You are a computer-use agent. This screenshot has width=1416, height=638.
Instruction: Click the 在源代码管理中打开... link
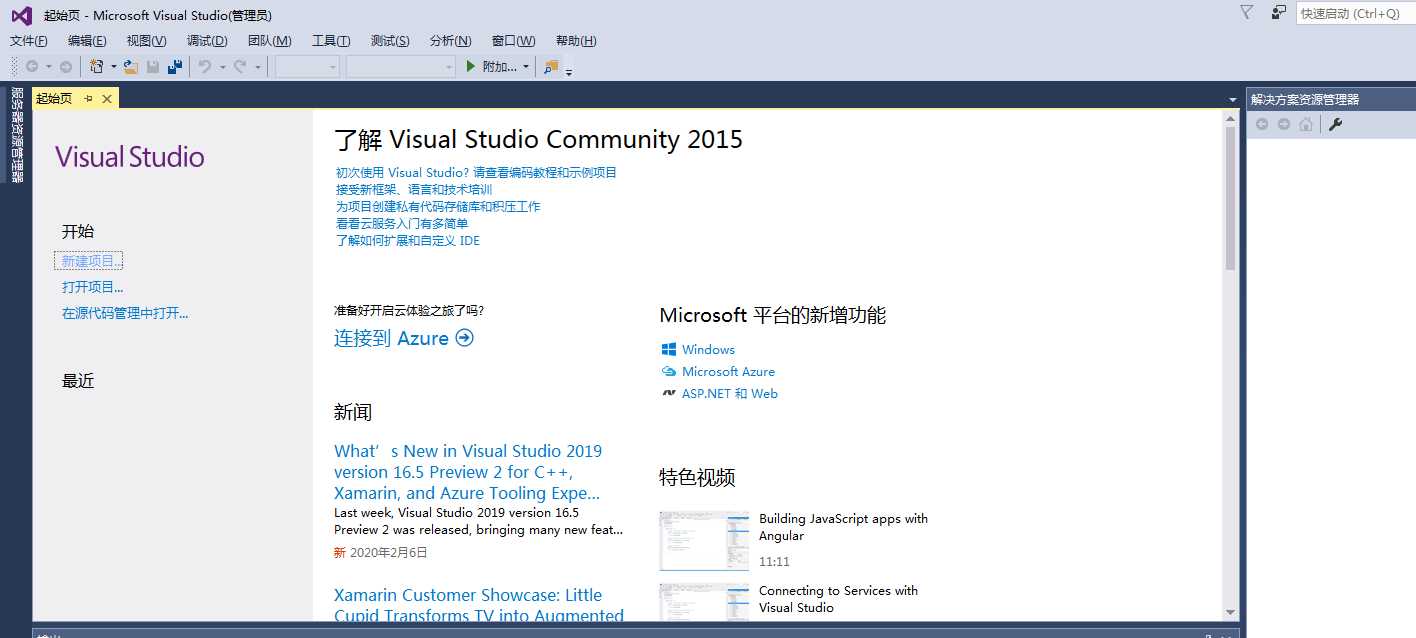coord(125,313)
